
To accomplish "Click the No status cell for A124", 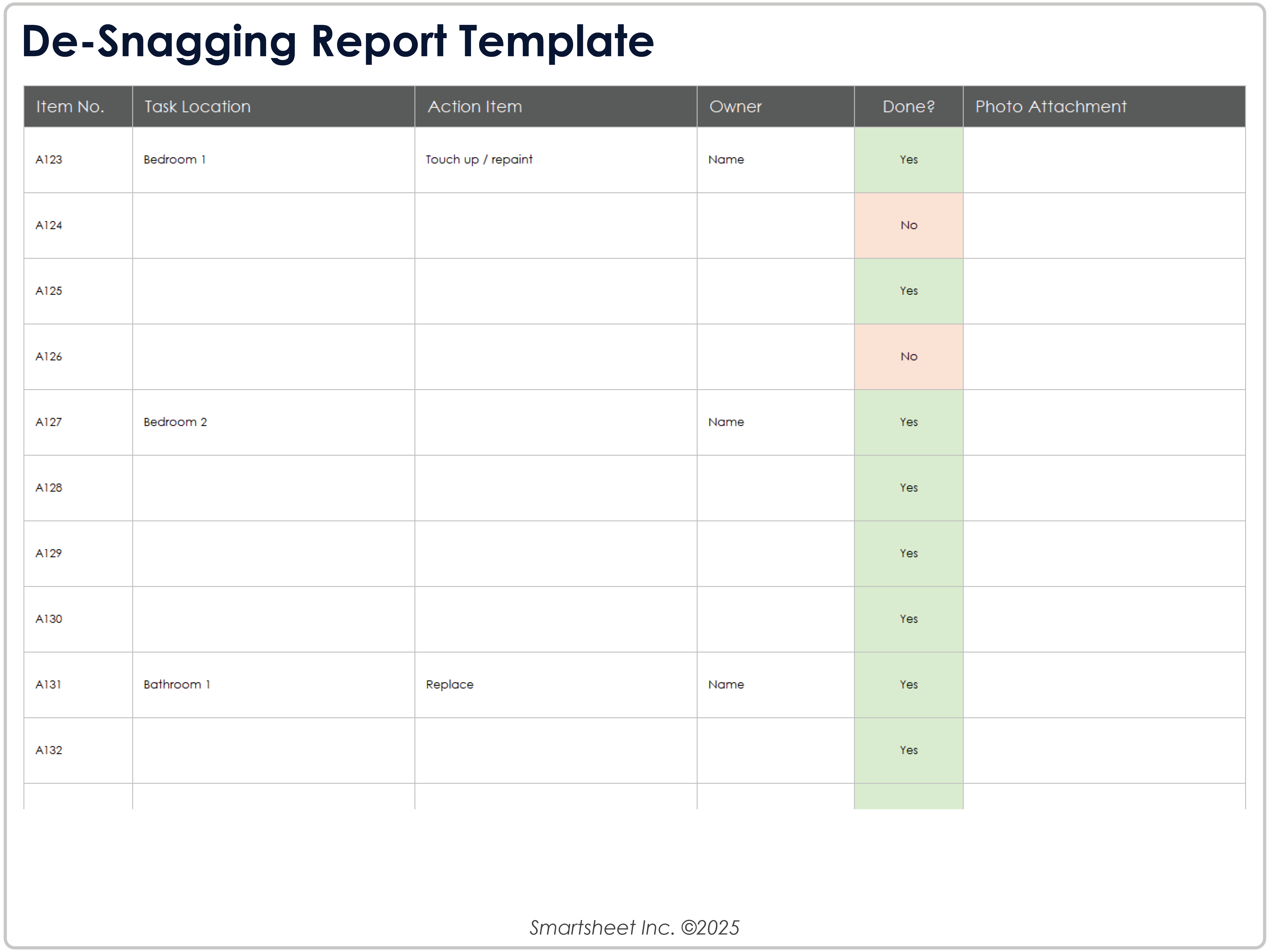I will point(908,225).
